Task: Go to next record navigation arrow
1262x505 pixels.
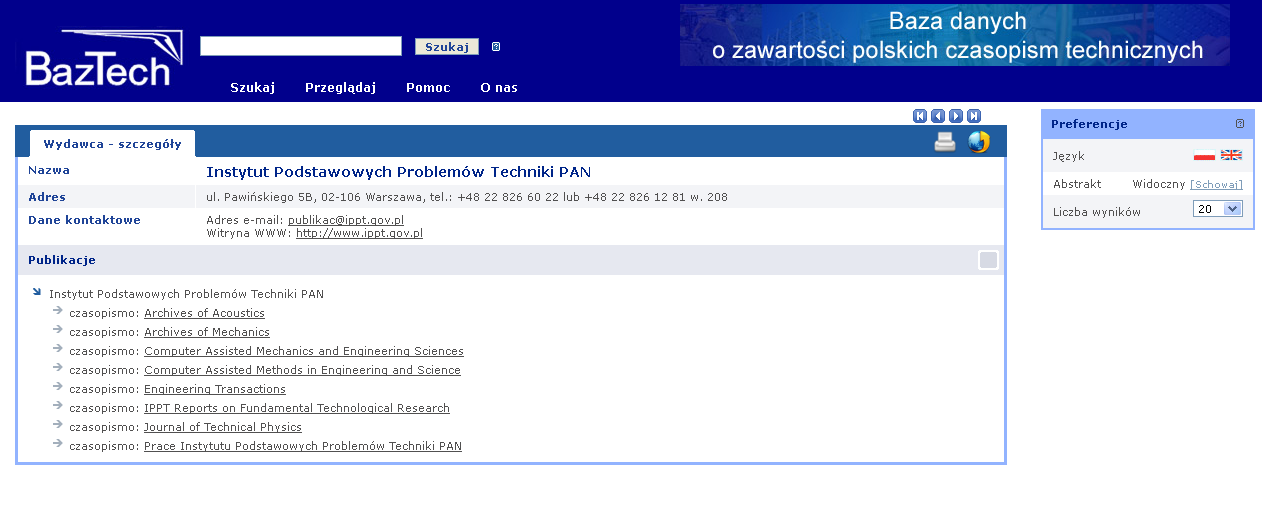Action: pyautogui.click(x=956, y=116)
